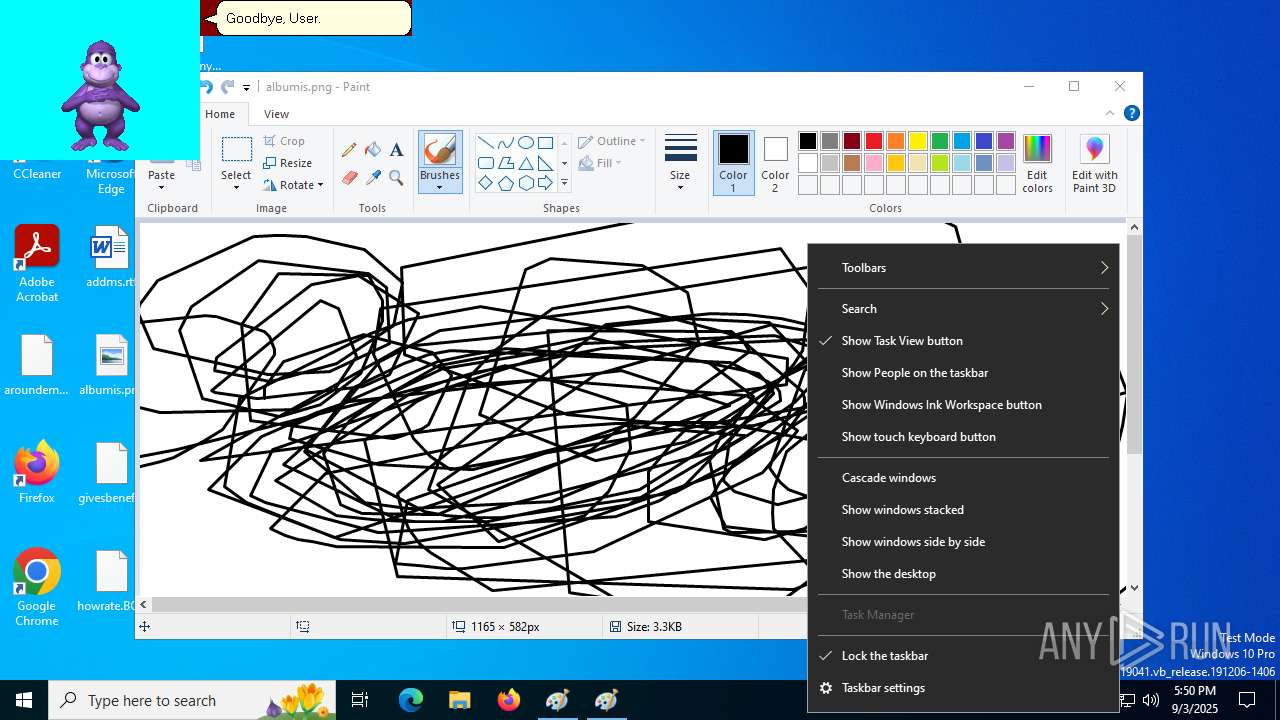Expand the Search submenu
1280x720 pixels.
point(963,309)
